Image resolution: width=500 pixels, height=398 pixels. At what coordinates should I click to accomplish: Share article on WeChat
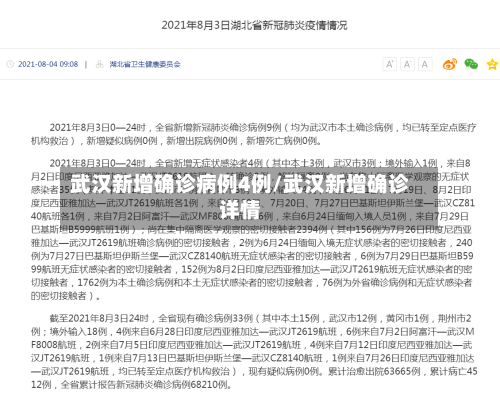[x=471, y=64]
